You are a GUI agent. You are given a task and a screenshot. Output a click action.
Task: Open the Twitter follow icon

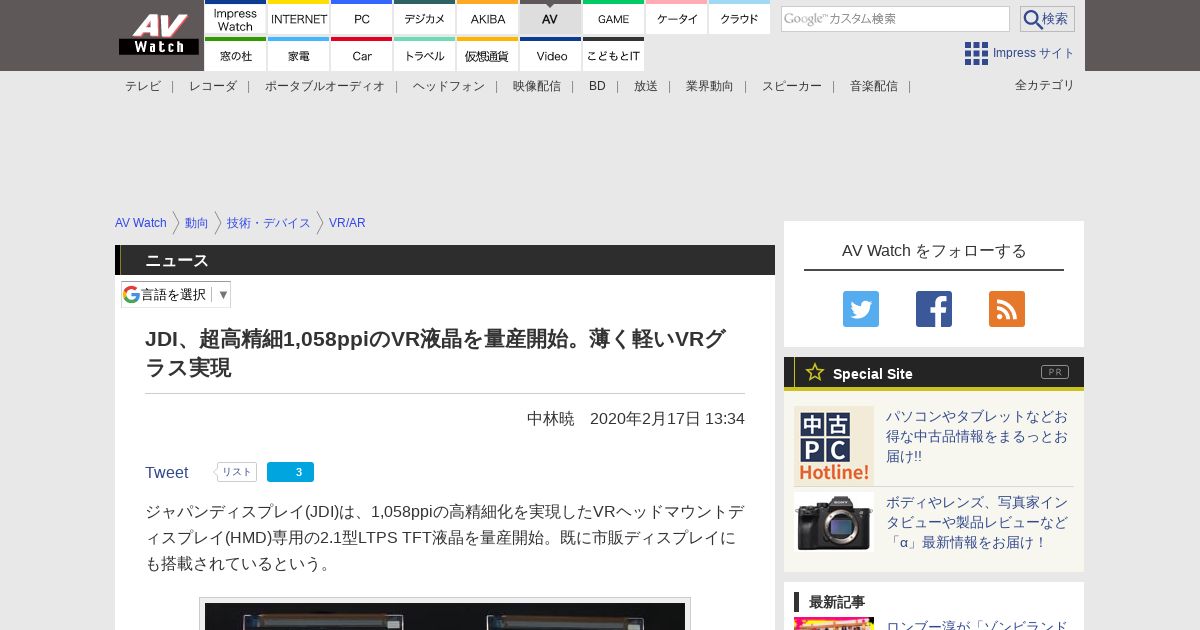click(861, 309)
